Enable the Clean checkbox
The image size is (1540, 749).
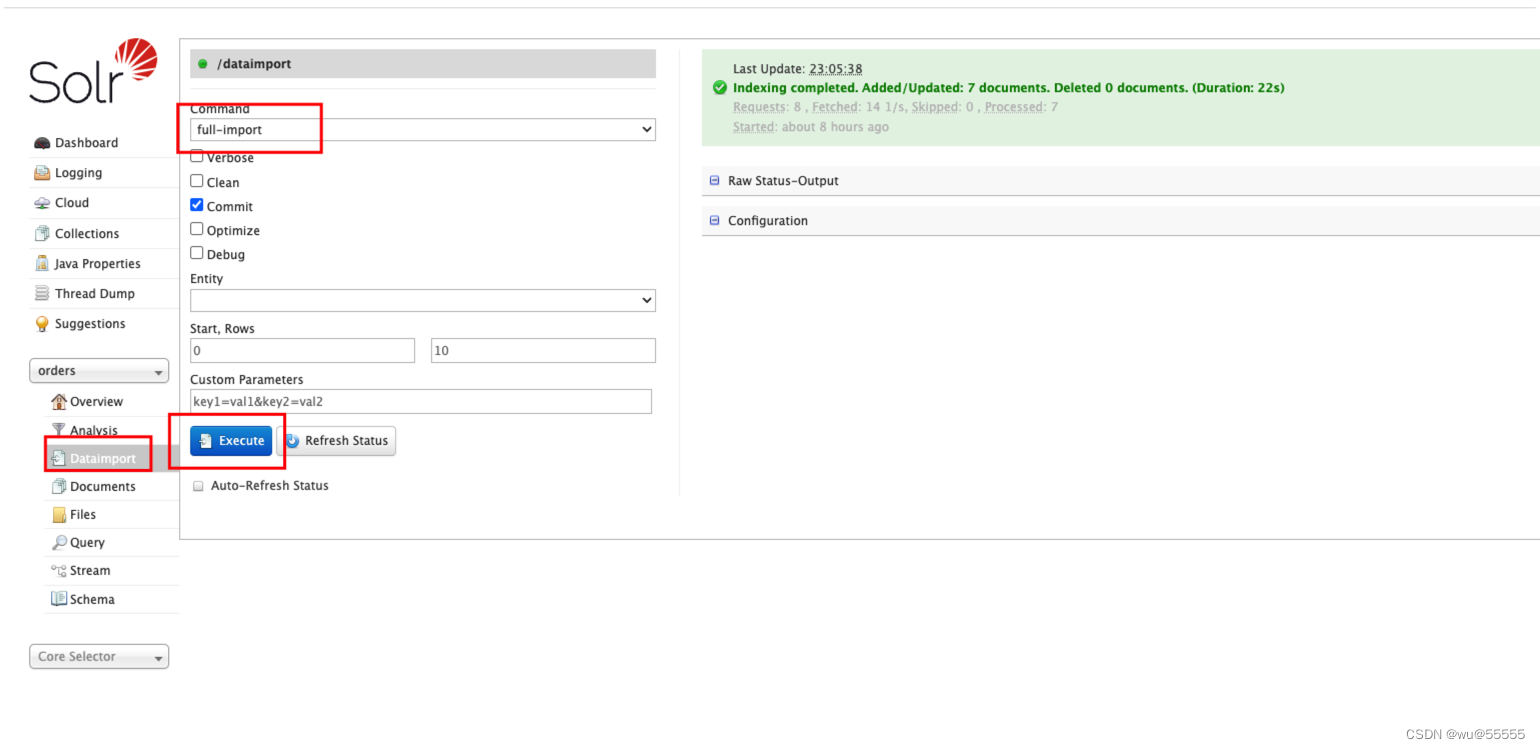click(197, 181)
